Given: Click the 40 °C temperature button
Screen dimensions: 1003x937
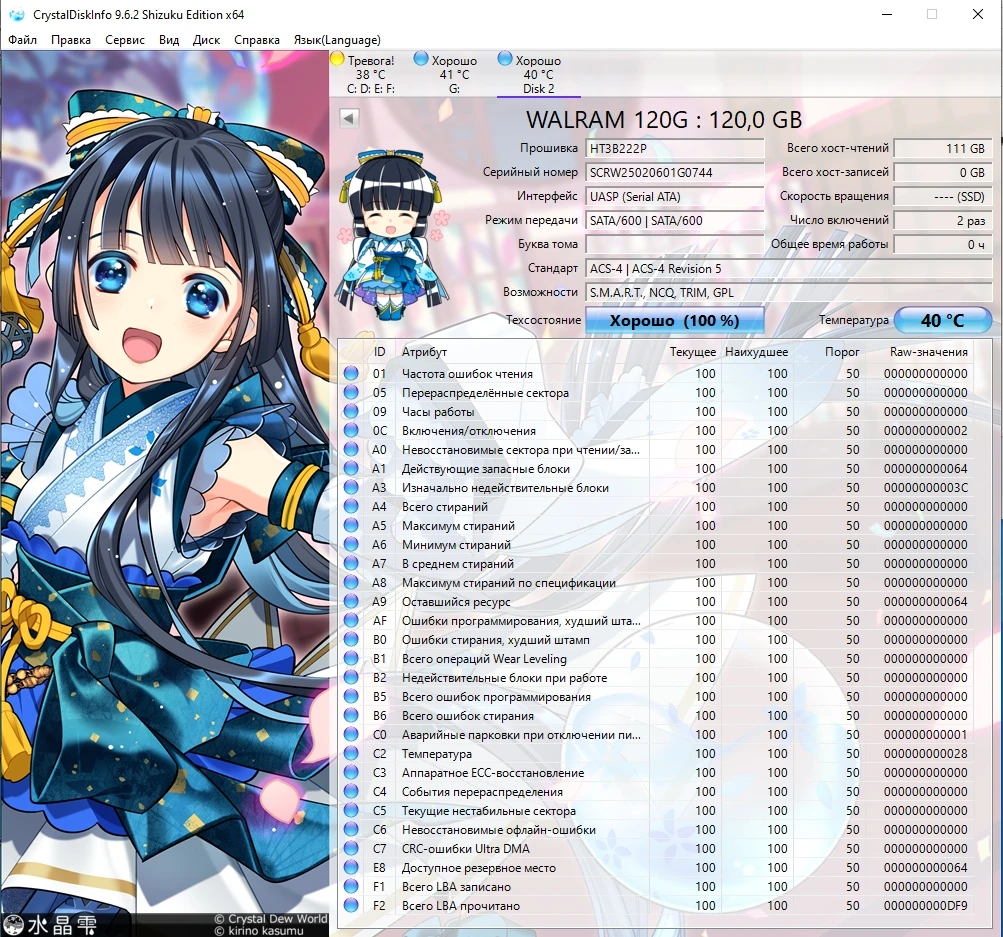Looking at the screenshot, I should pyautogui.click(x=942, y=320).
